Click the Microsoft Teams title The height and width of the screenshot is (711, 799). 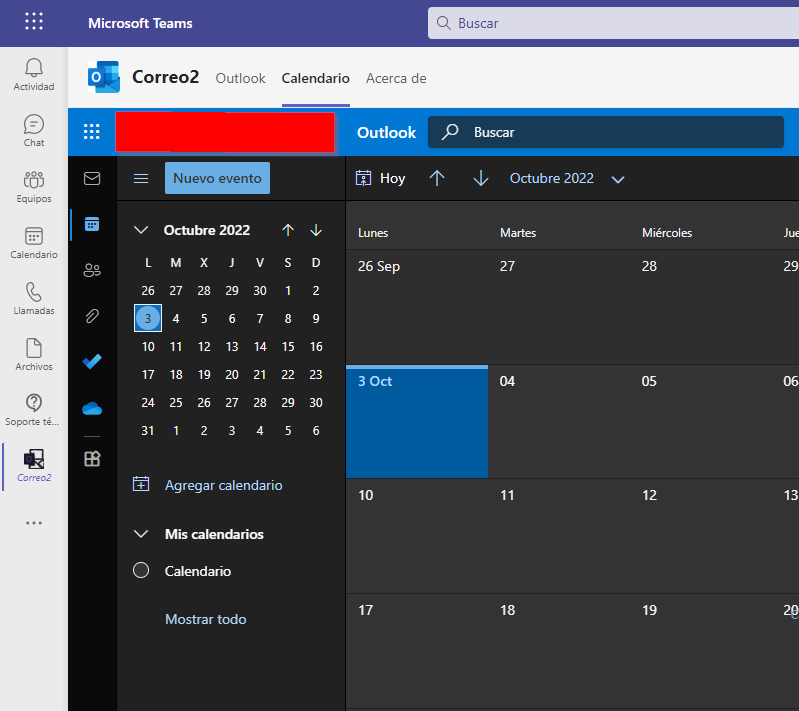point(140,23)
